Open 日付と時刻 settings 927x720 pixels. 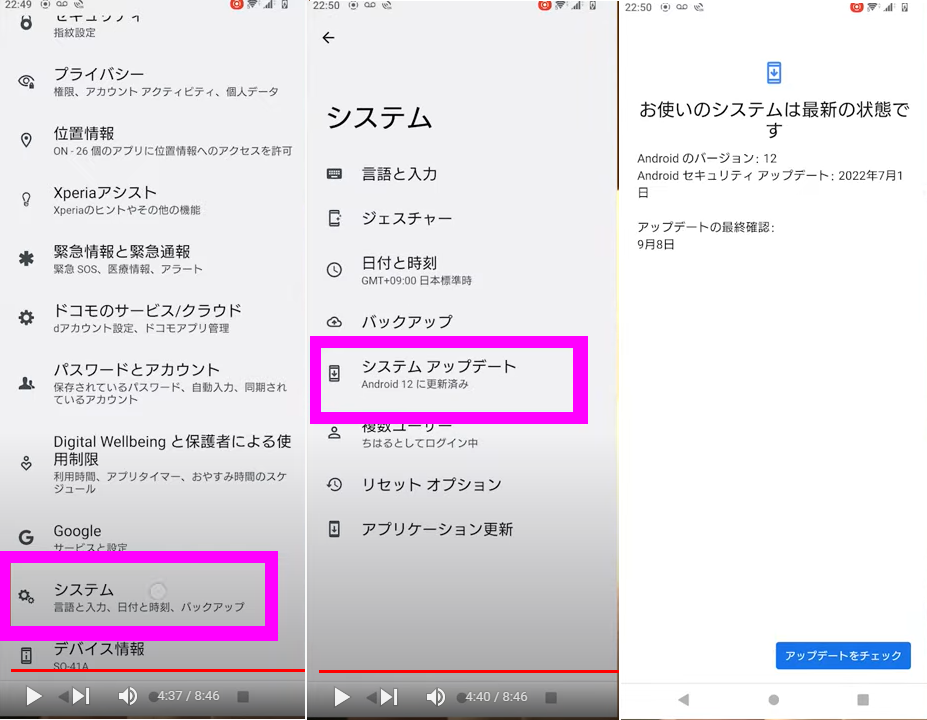(462, 270)
